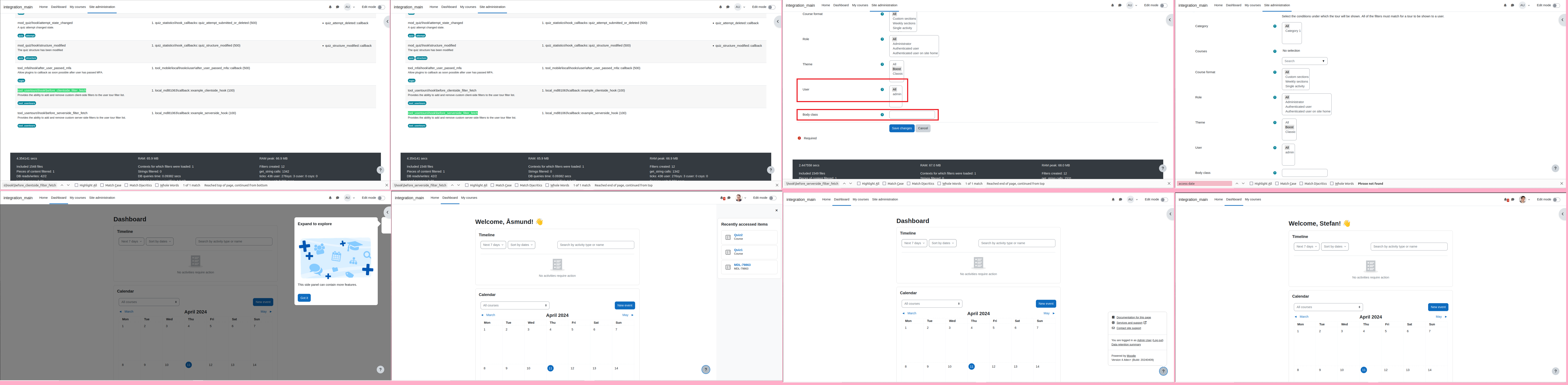
Task: Click round help button in serverside-highlighted hooks window
Action: pyautogui.click(x=771, y=170)
